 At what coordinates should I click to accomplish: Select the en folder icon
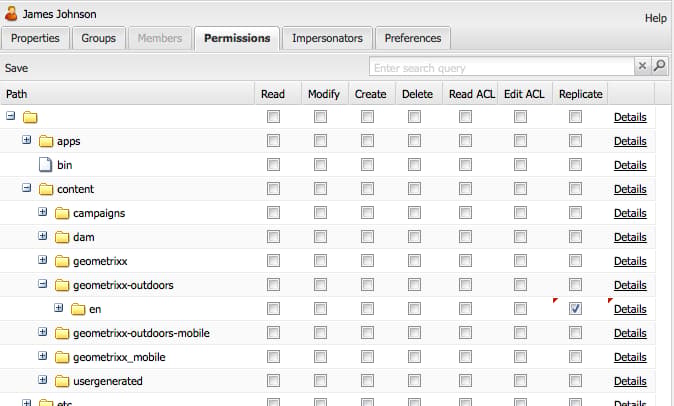[x=78, y=309]
